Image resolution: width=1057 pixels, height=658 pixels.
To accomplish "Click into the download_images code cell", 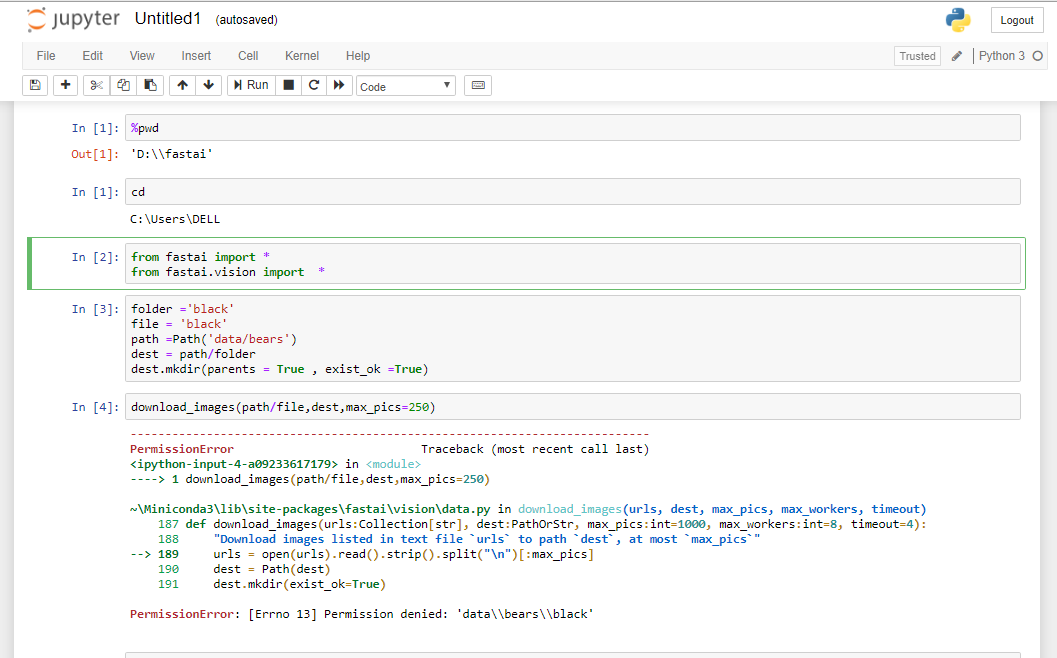I will click(x=572, y=407).
